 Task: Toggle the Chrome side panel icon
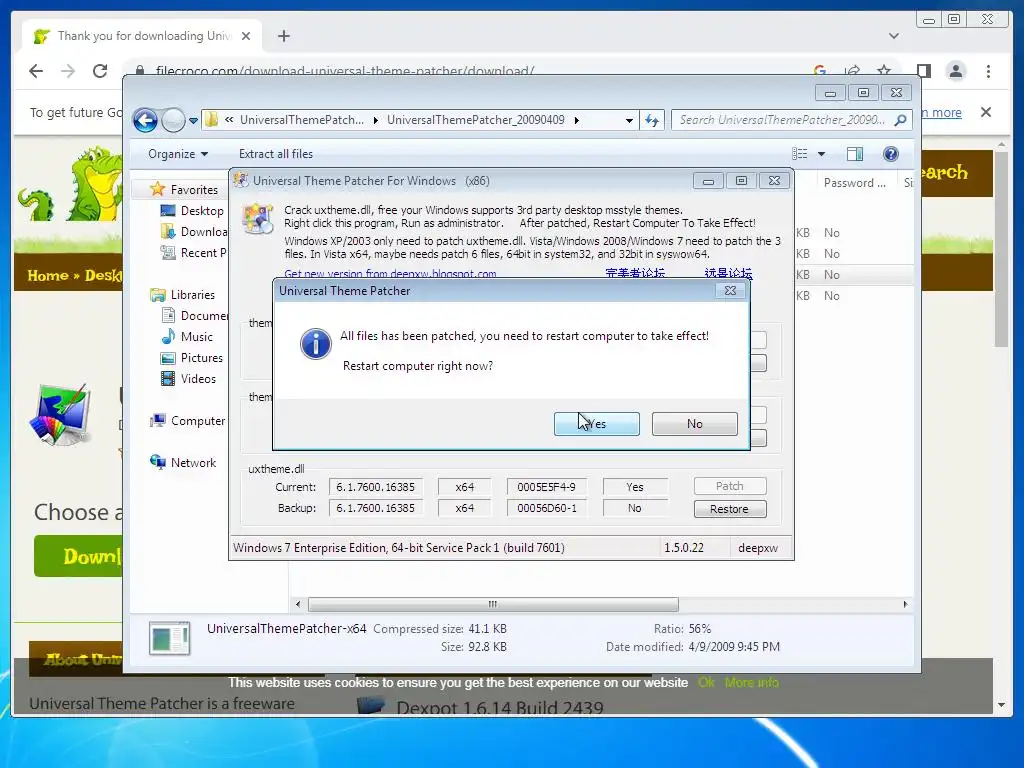click(923, 71)
